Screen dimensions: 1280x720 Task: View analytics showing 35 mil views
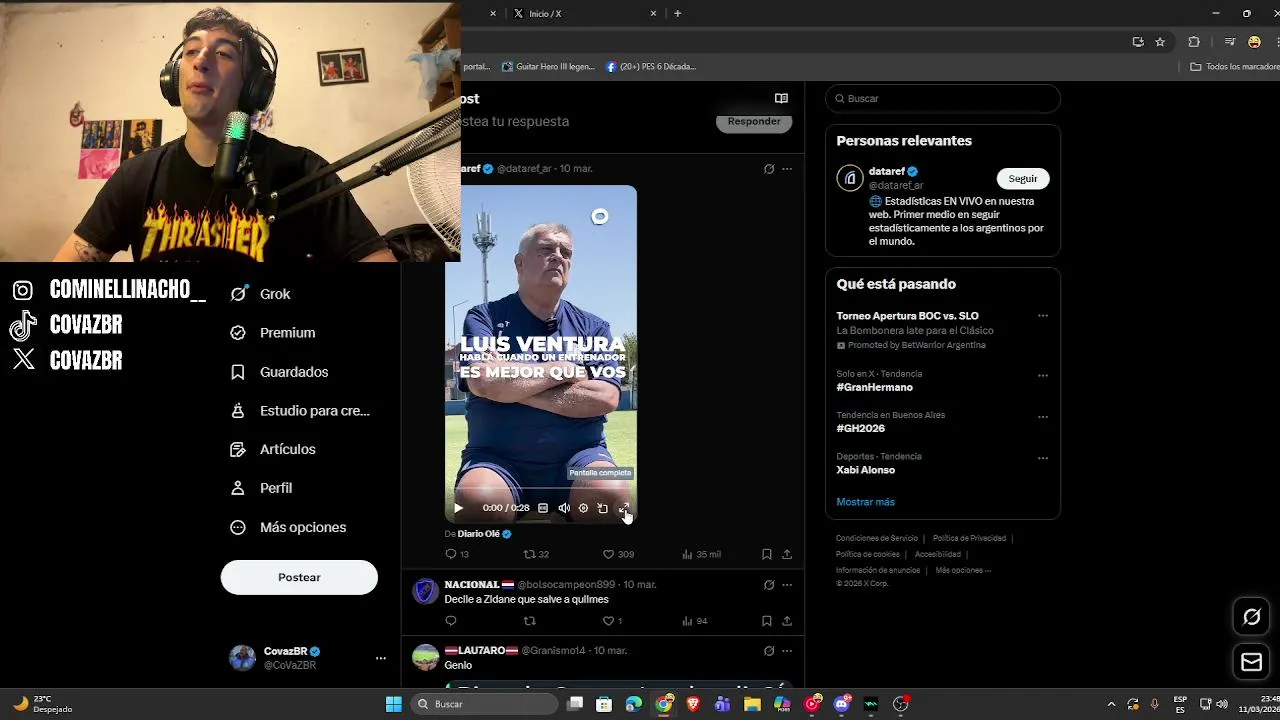701,554
